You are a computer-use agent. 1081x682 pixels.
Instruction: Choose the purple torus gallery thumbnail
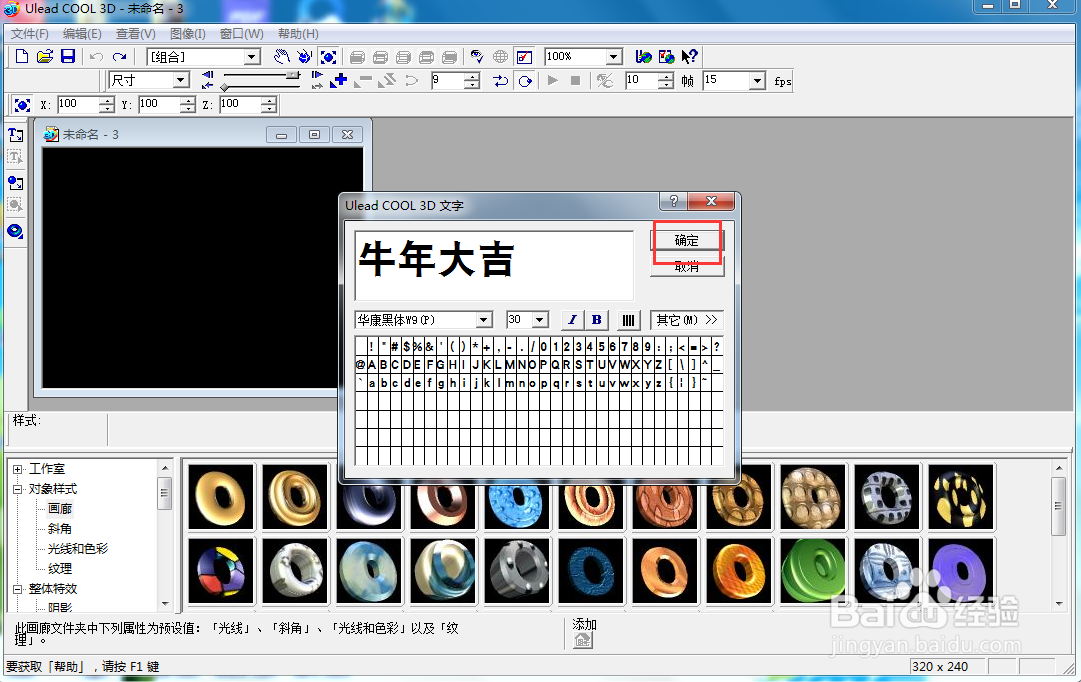coord(961,571)
